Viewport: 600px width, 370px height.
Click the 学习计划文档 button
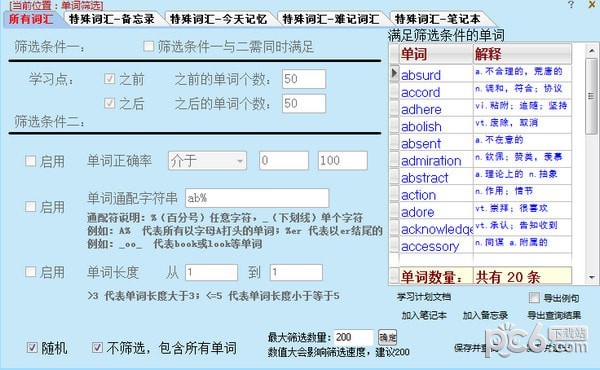424,297
